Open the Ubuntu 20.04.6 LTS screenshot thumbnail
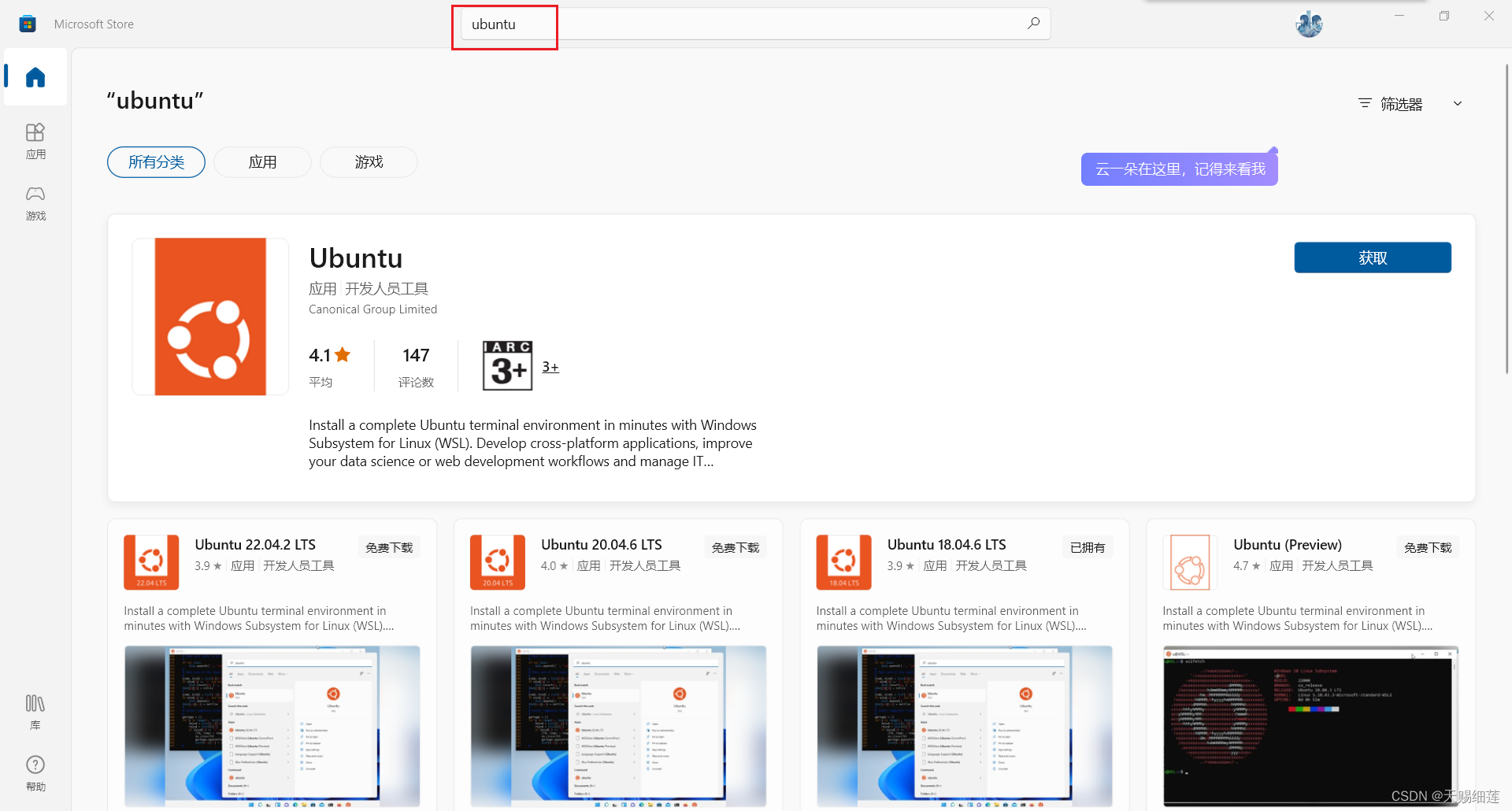The height and width of the screenshot is (811, 1512). (x=618, y=726)
